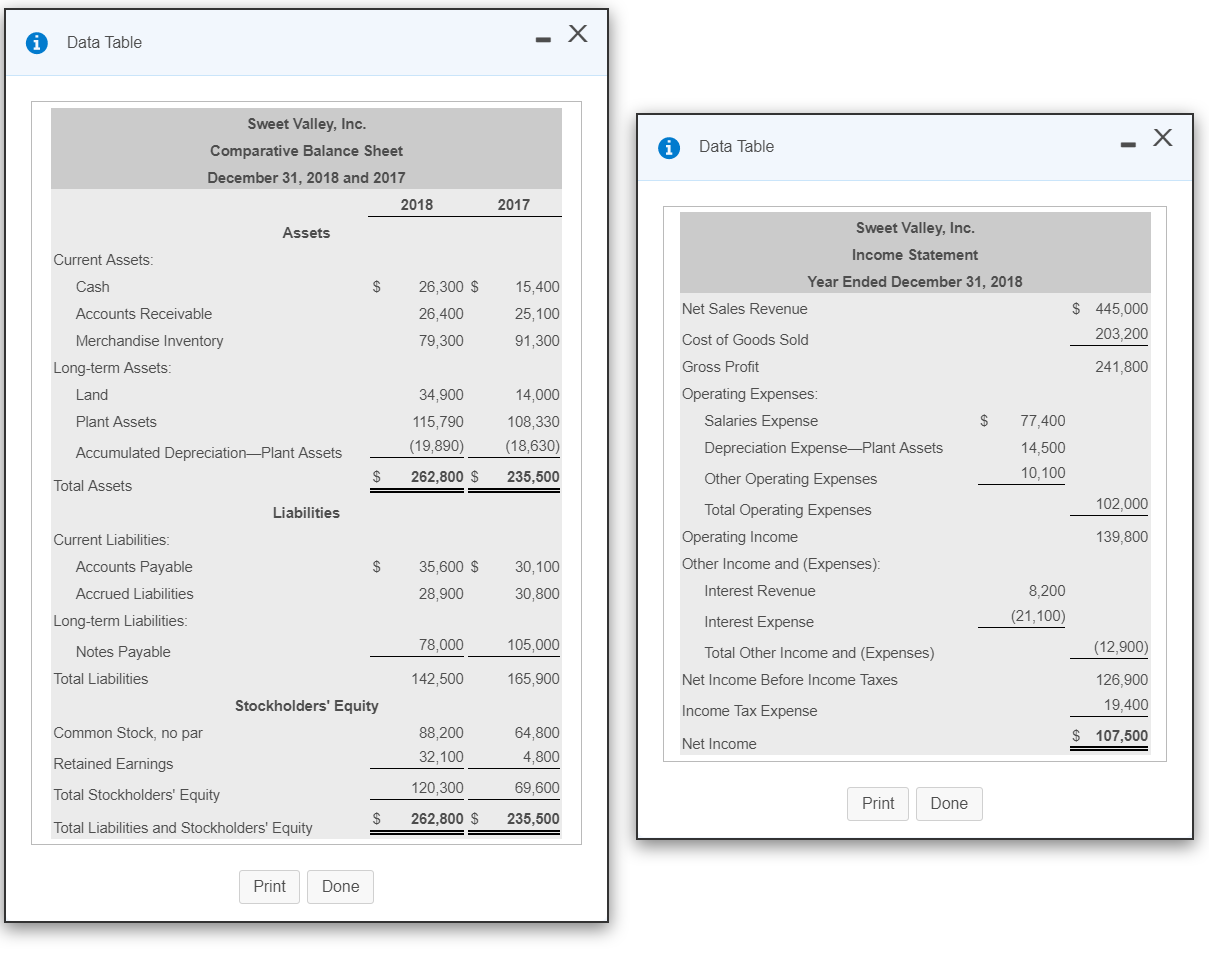Click Total Operating Expenses value 102,000
The height and width of the screenshot is (955, 1209).
click(x=1122, y=503)
